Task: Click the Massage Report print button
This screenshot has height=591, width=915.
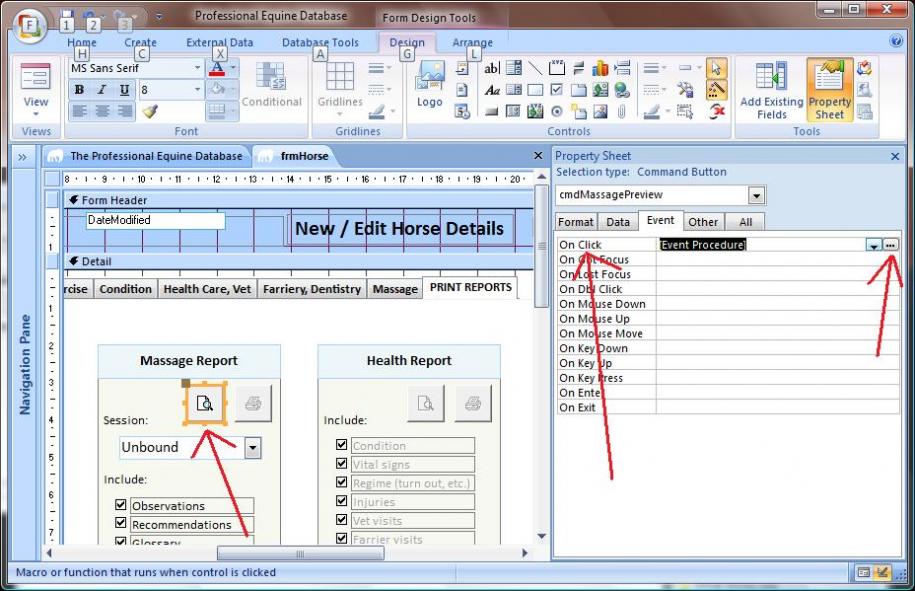Action: (253, 403)
